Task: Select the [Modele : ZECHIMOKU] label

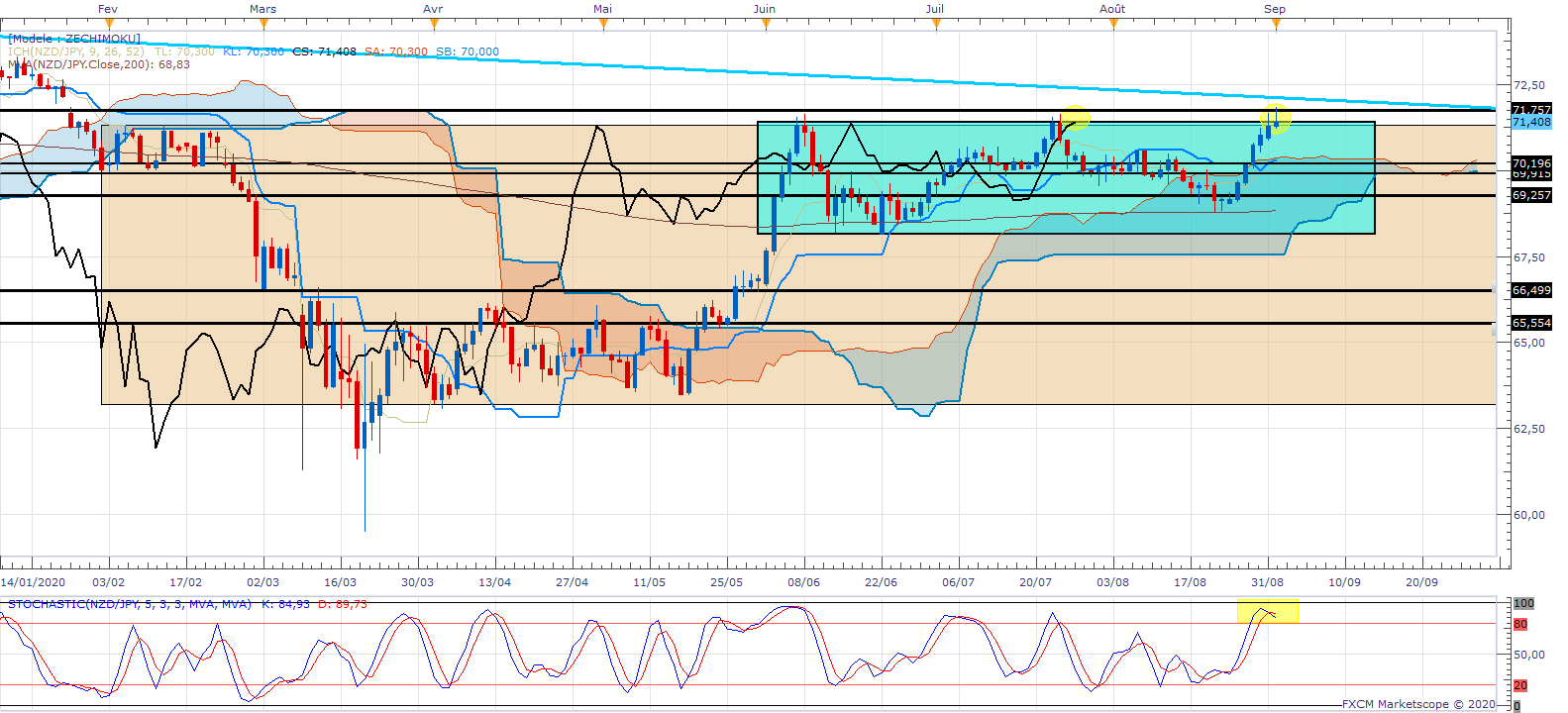Action: [74, 39]
